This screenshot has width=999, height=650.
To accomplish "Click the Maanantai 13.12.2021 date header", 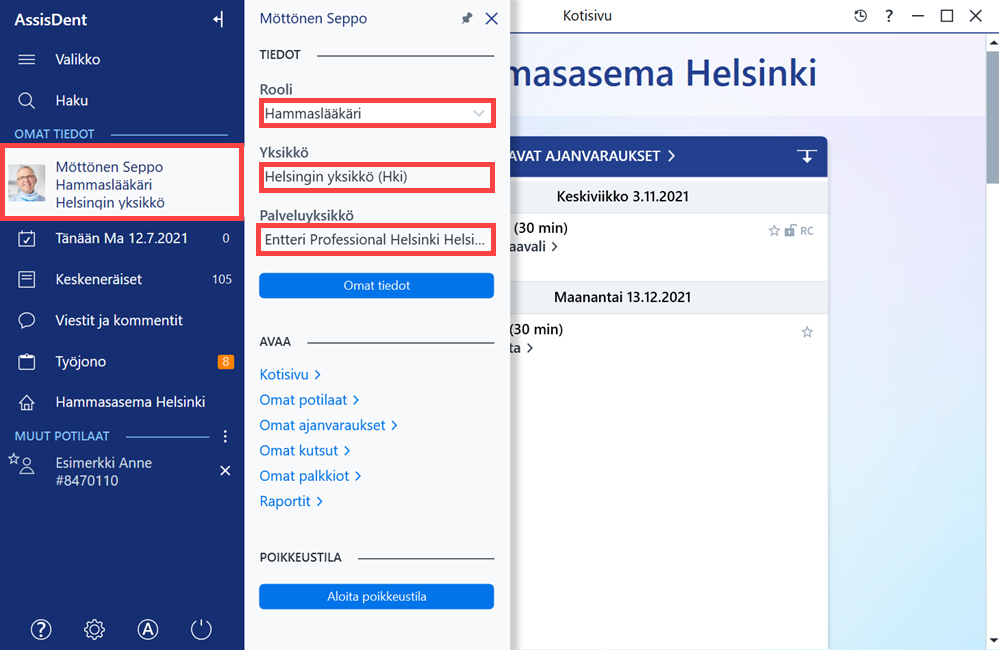I will (622, 297).
